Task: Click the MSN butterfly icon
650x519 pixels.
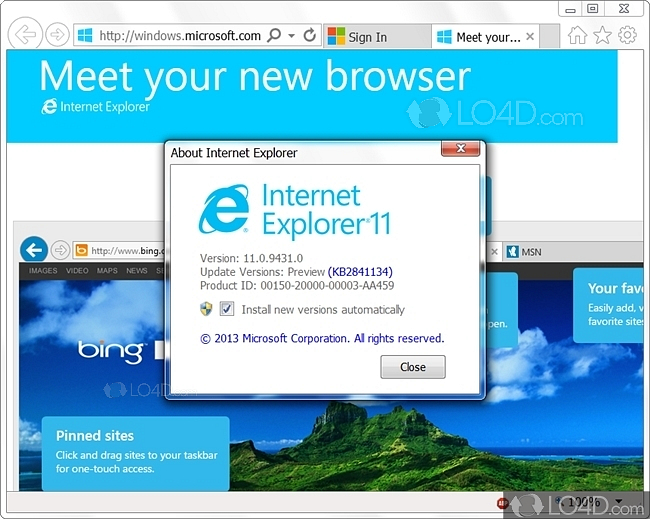Action: point(512,252)
